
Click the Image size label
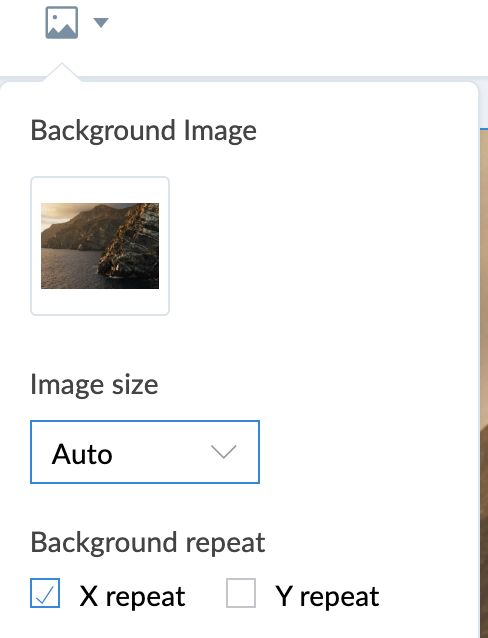click(94, 385)
